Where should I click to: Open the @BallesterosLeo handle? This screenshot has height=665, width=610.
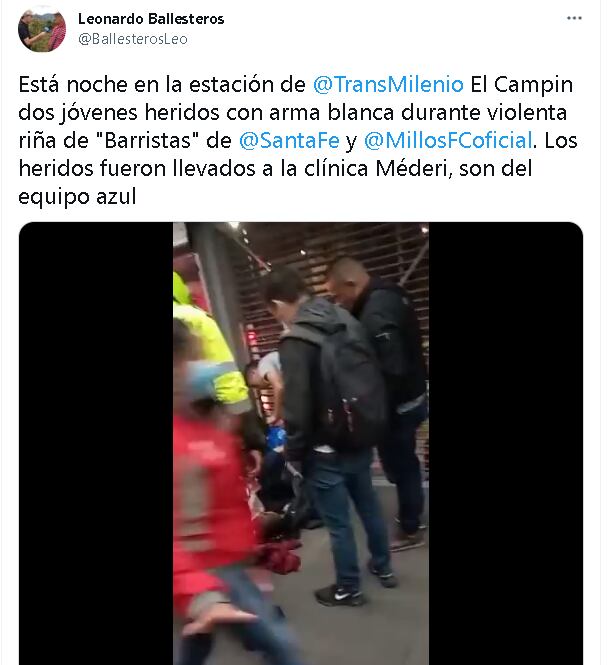pyautogui.click(x=133, y=39)
